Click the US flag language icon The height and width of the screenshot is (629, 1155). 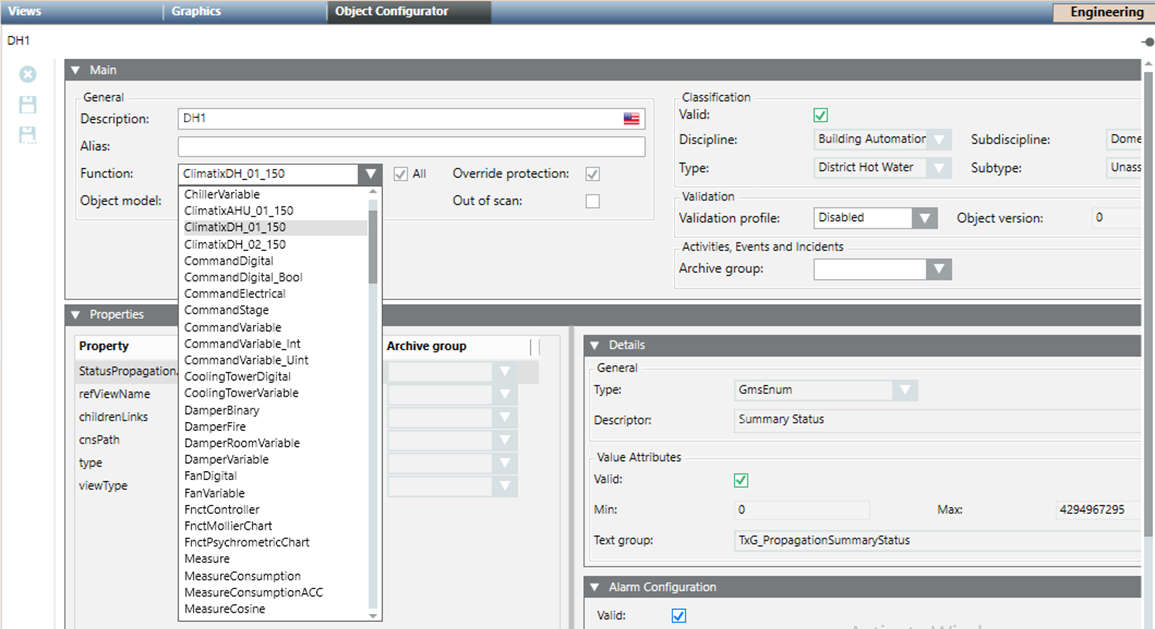pos(631,119)
